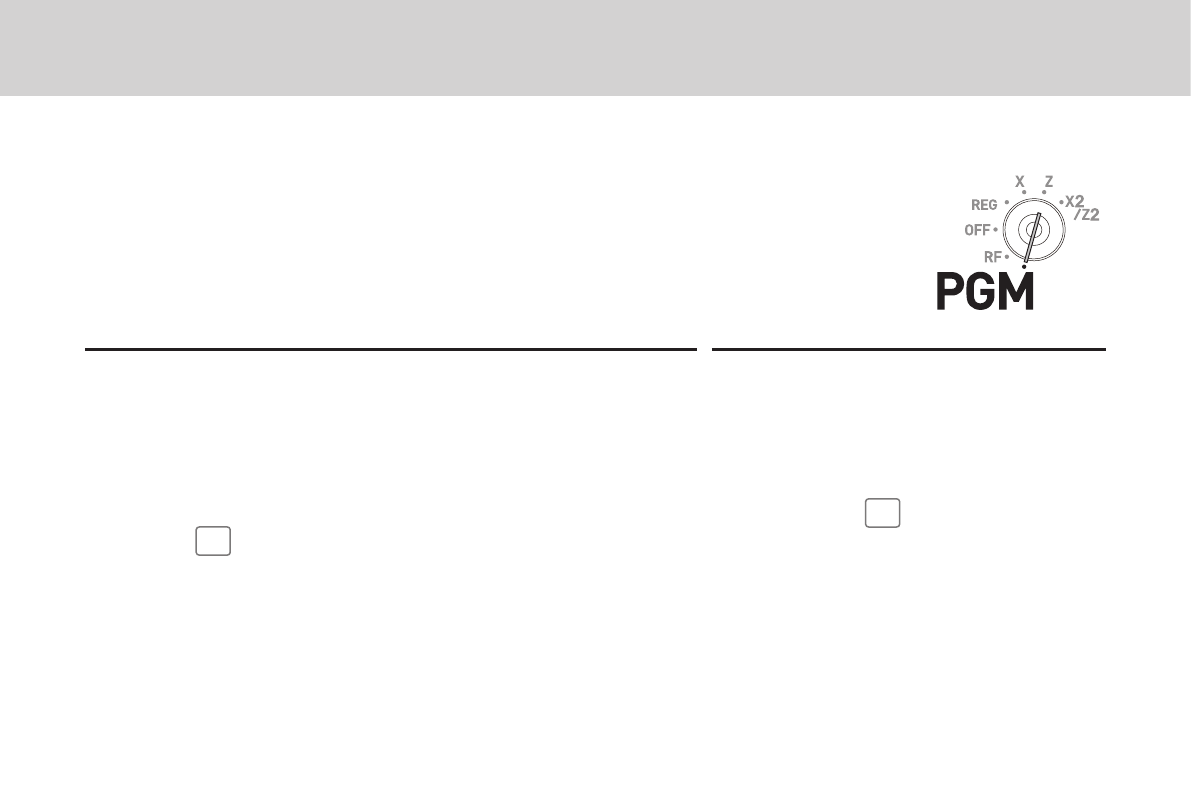The height and width of the screenshot is (805, 1191).
Task: Click the REG label on the mode dial
Action: [984, 205]
